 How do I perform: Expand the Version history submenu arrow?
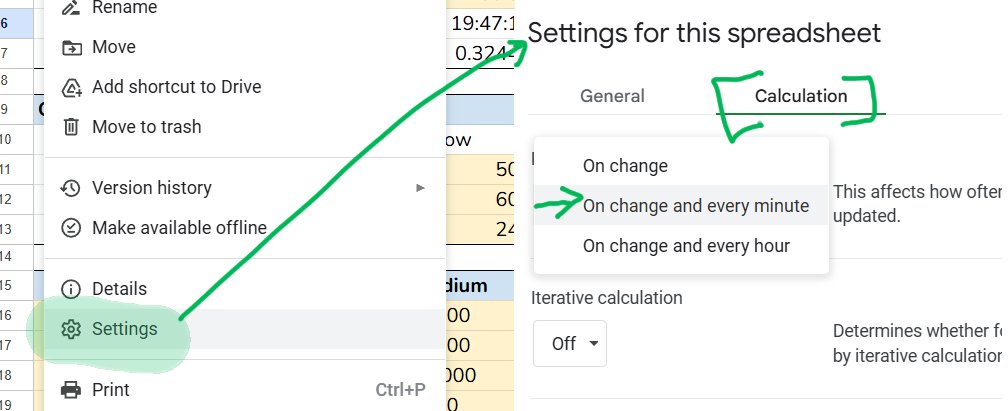pos(420,188)
